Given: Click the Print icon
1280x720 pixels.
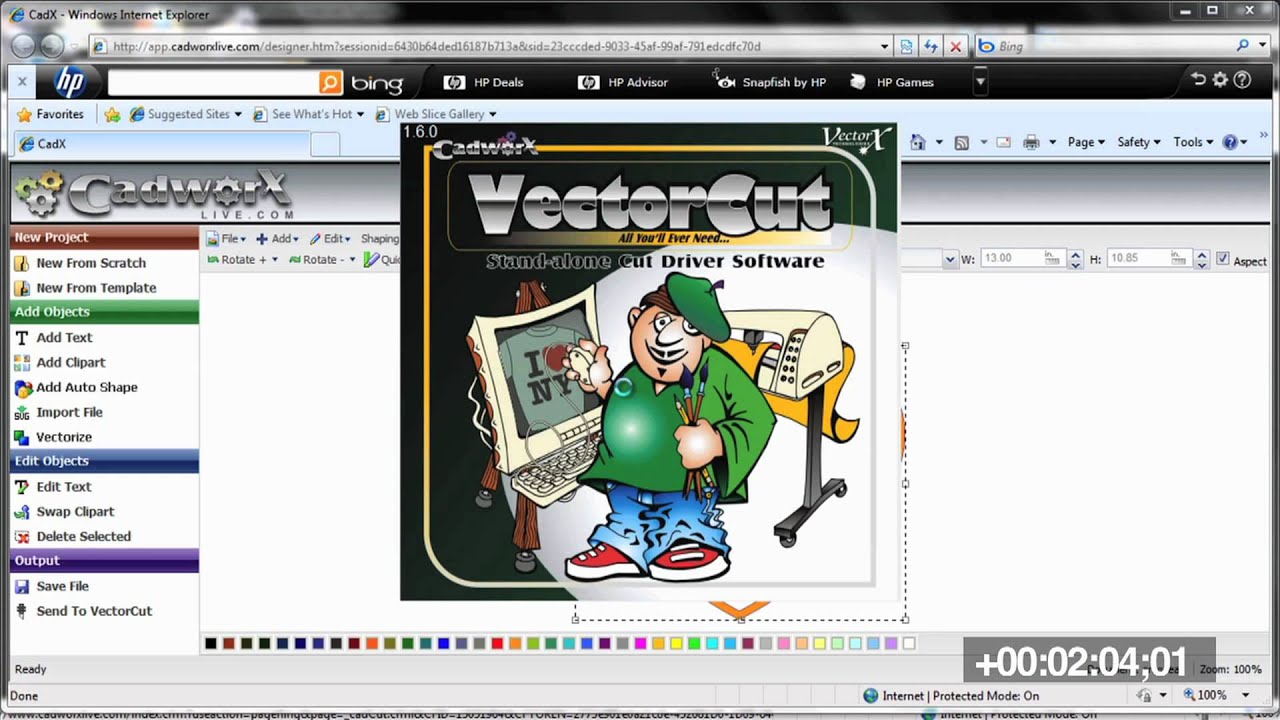Looking at the screenshot, I should click(1032, 143).
